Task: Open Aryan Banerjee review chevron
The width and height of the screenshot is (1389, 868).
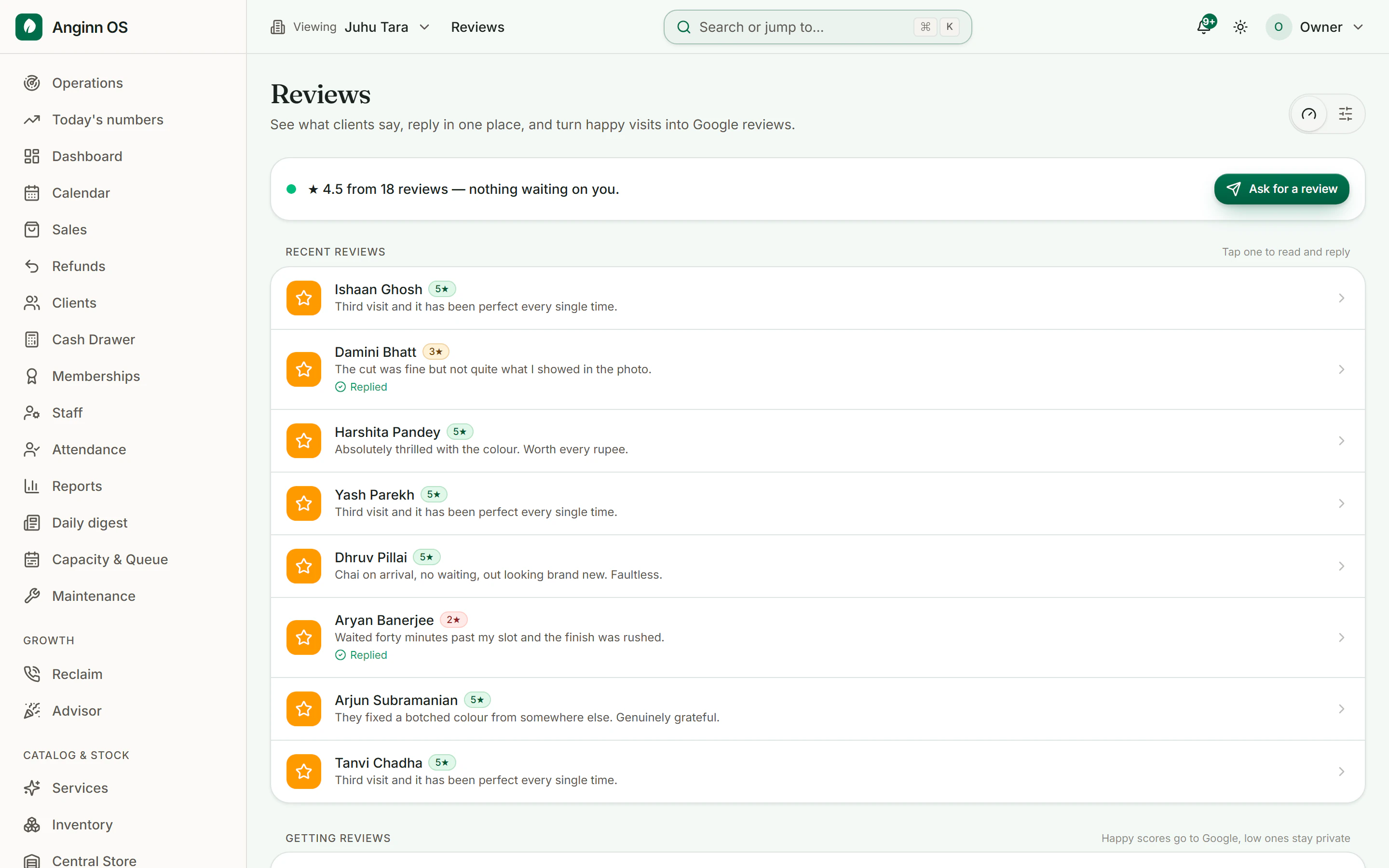Action: [x=1341, y=637]
